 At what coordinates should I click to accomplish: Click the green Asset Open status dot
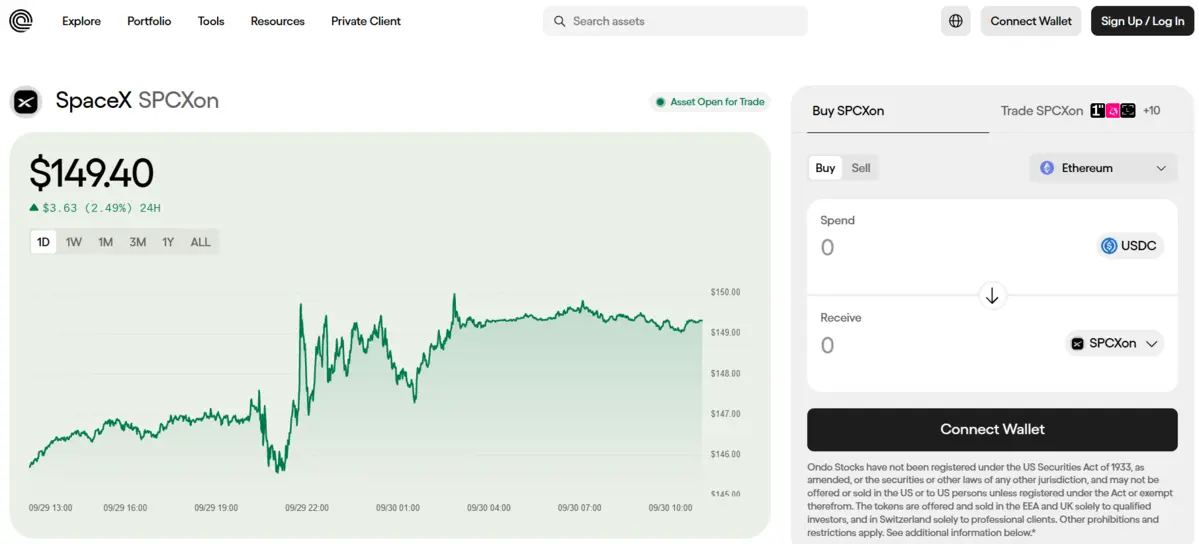pos(660,102)
